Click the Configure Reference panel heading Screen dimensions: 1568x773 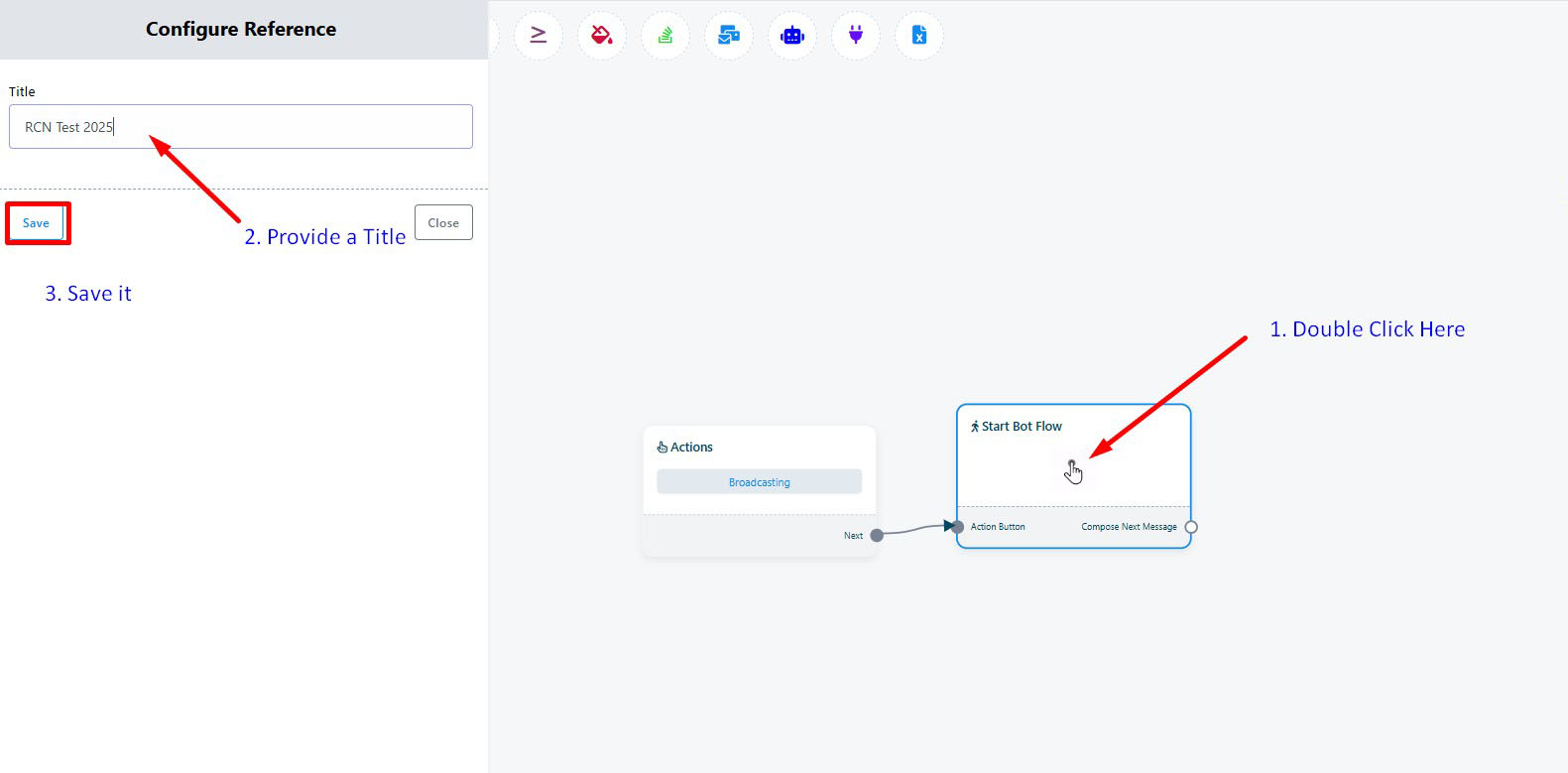[241, 30]
